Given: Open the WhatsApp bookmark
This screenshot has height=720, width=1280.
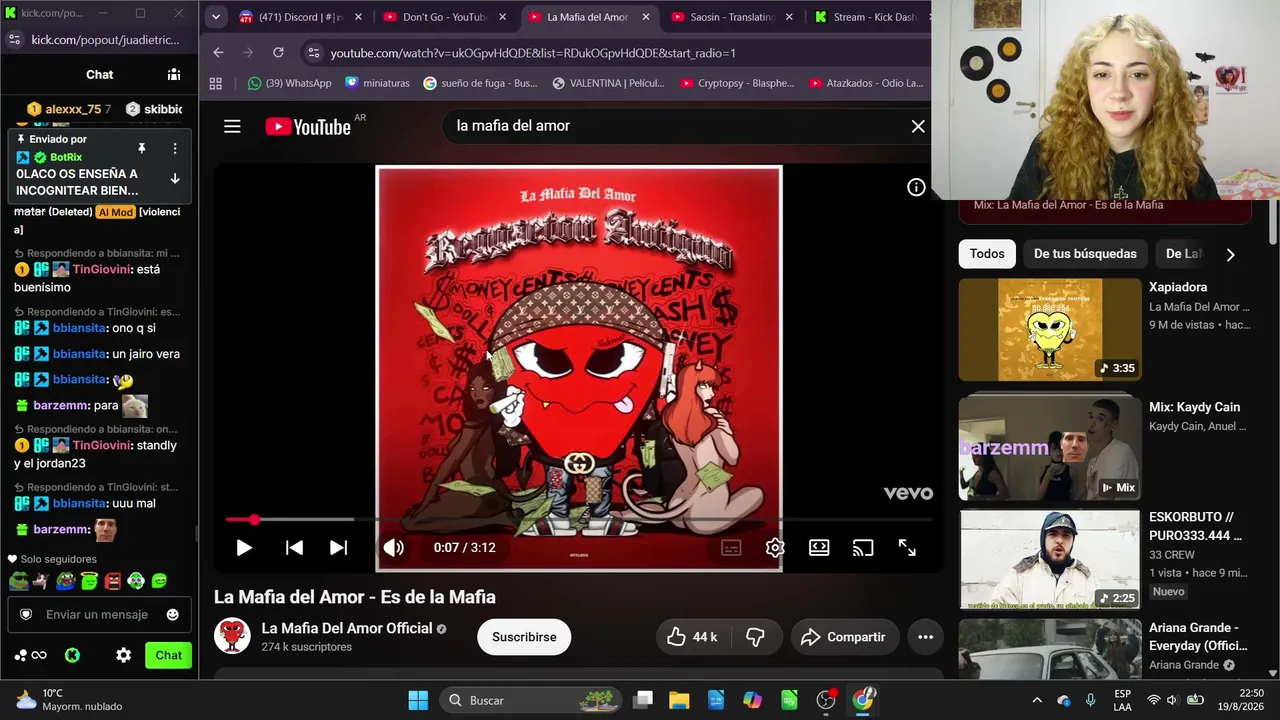Looking at the screenshot, I should pos(290,83).
